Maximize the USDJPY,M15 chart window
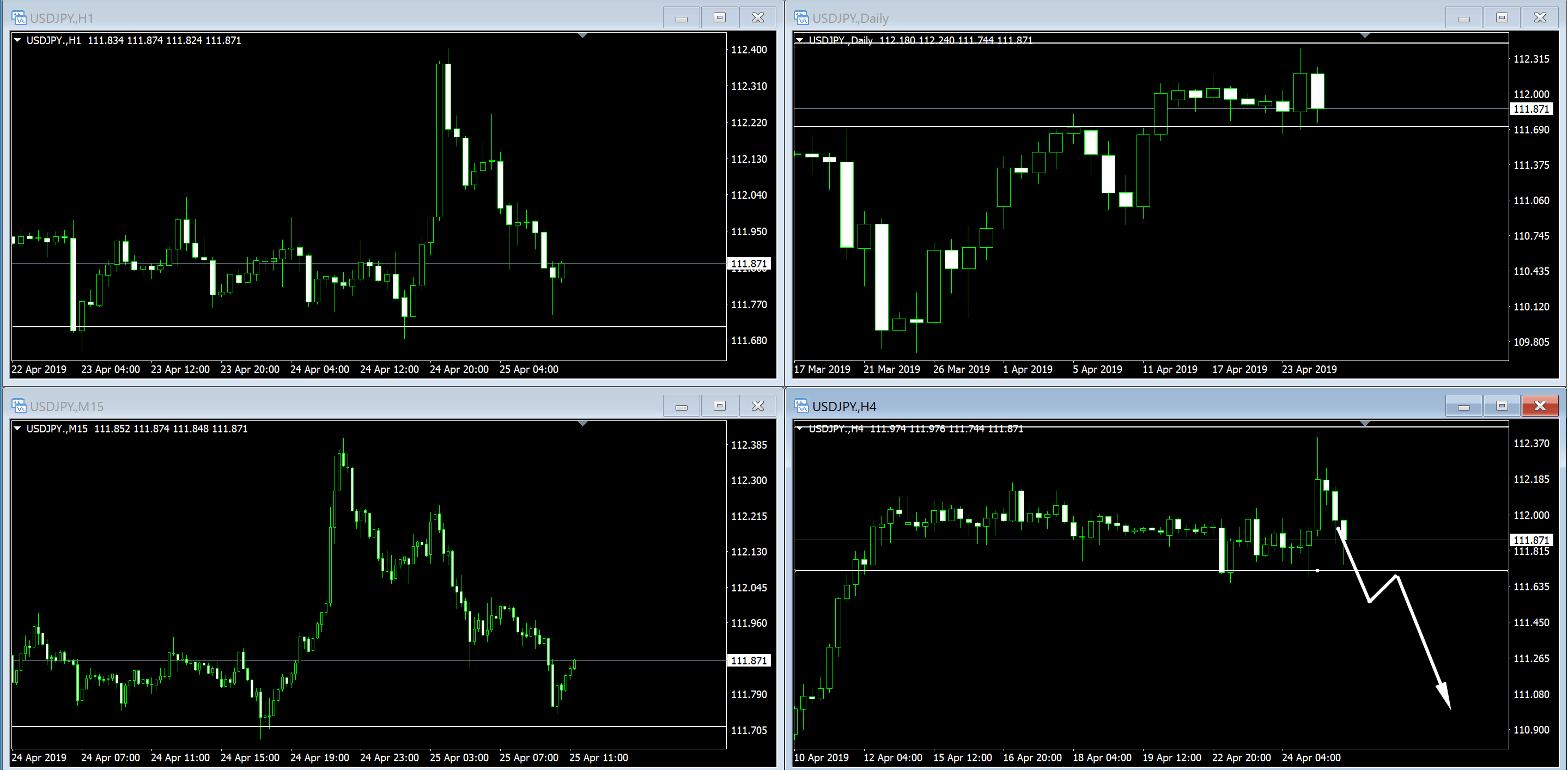This screenshot has height=770, width=1568. tap(720, 406)
